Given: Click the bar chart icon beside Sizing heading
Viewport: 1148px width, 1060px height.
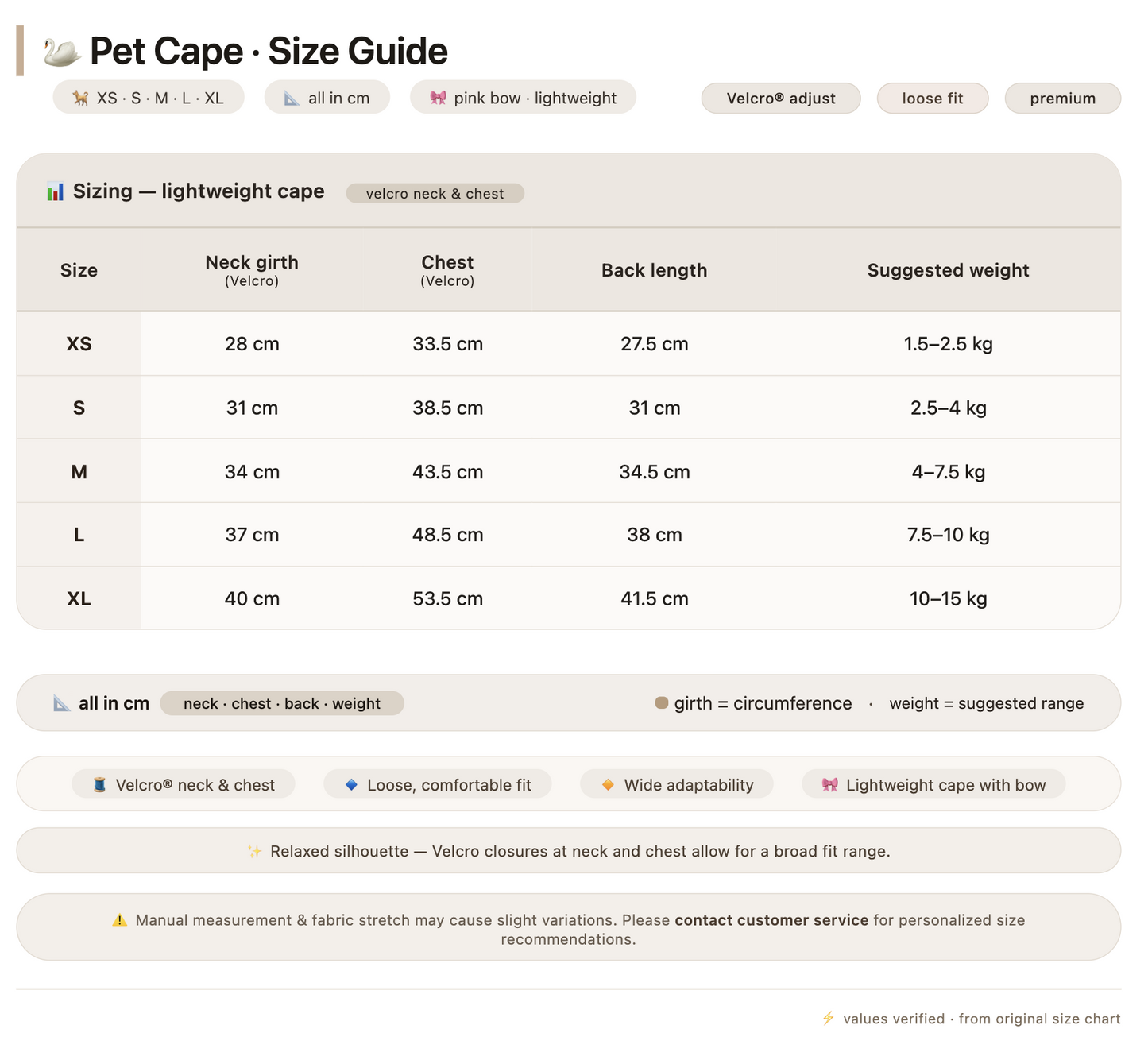Looking at the screenshot, I should [55, 191].
